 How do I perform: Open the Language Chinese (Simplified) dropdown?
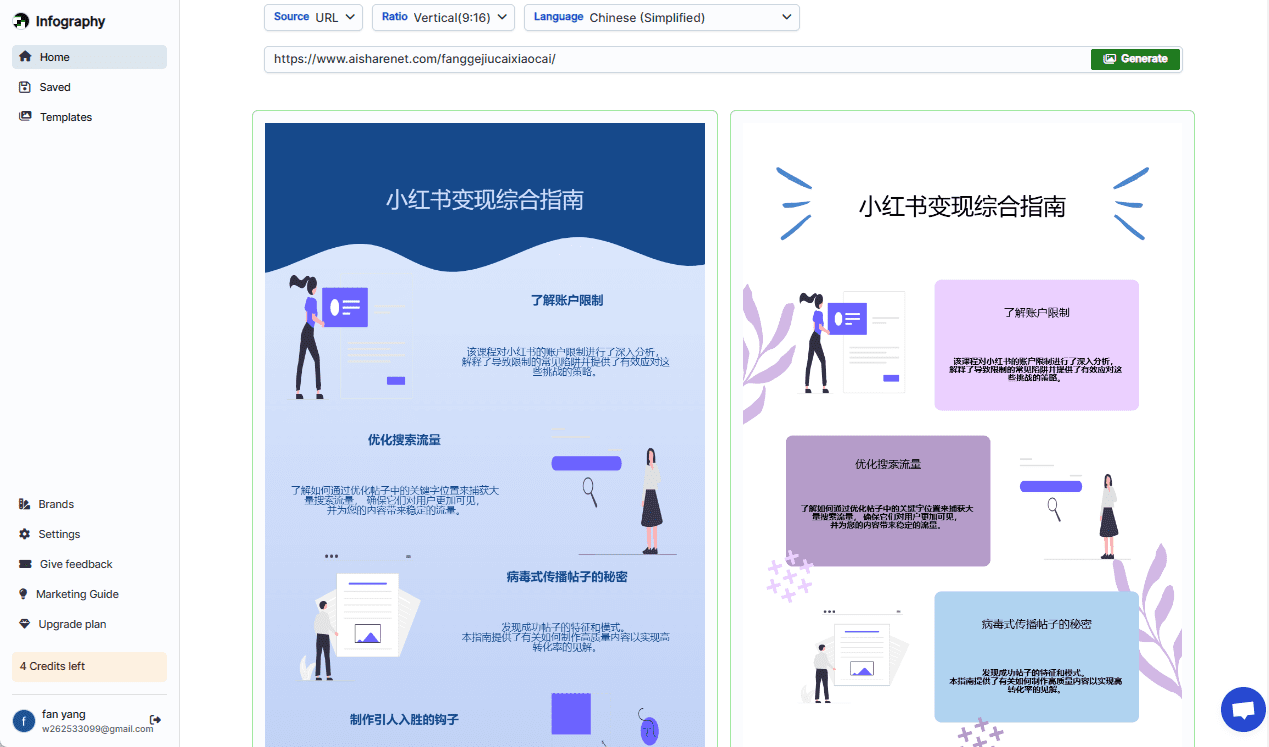tap(661, 17)
